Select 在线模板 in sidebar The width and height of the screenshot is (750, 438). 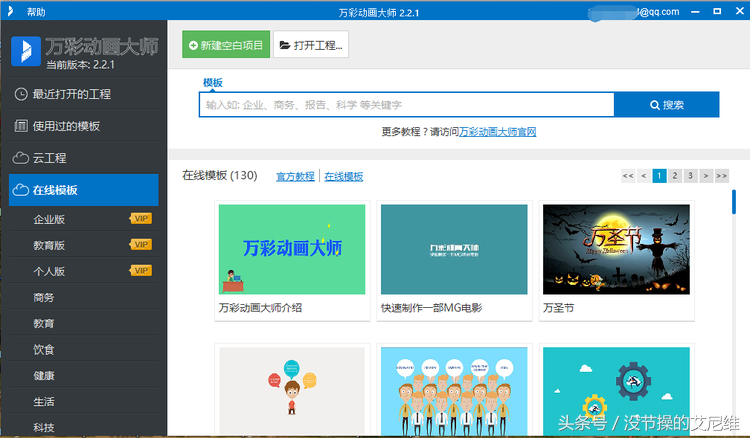point(84,190)
